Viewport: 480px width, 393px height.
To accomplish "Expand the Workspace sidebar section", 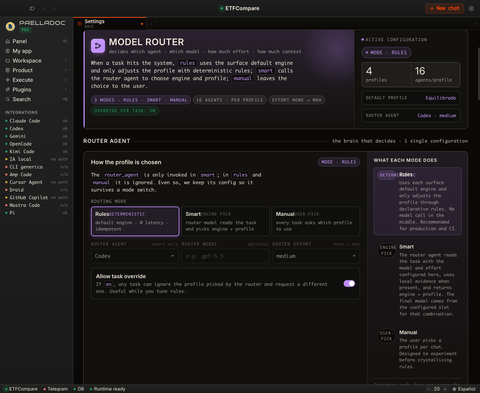I will [x=65, y=61].
